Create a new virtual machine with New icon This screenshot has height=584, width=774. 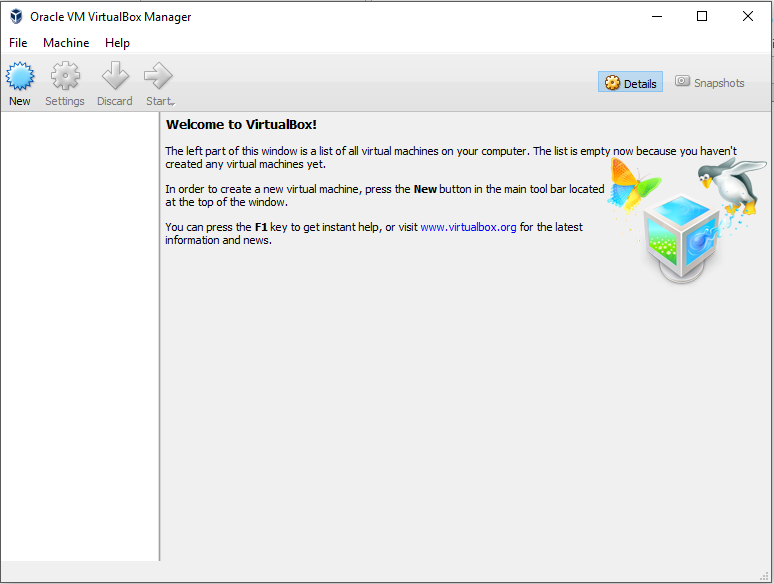point(20,76)
